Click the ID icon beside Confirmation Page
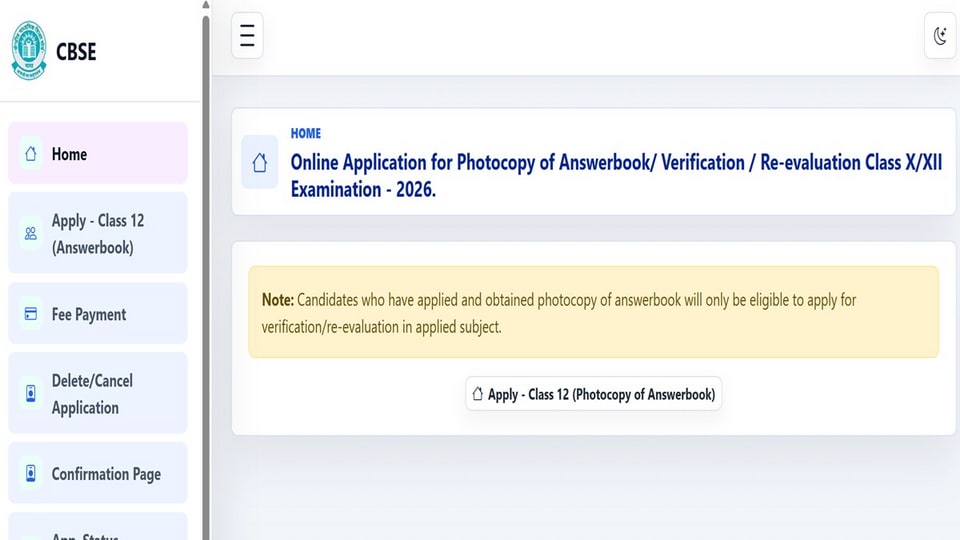The height and width of the screenshot is (540, 960). point(31,473)
